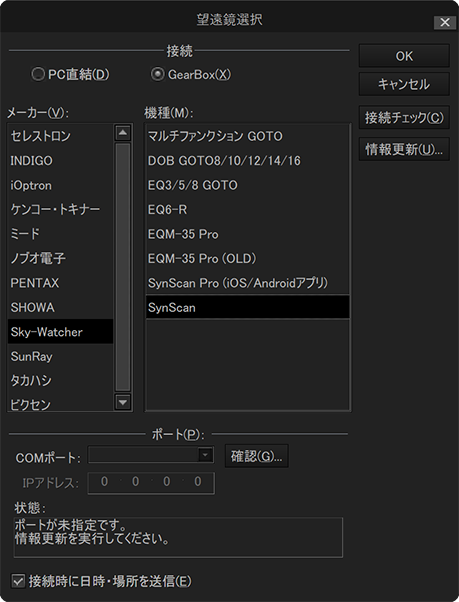
Task: Open the COMポート dropdown
Action: [151, 455]
